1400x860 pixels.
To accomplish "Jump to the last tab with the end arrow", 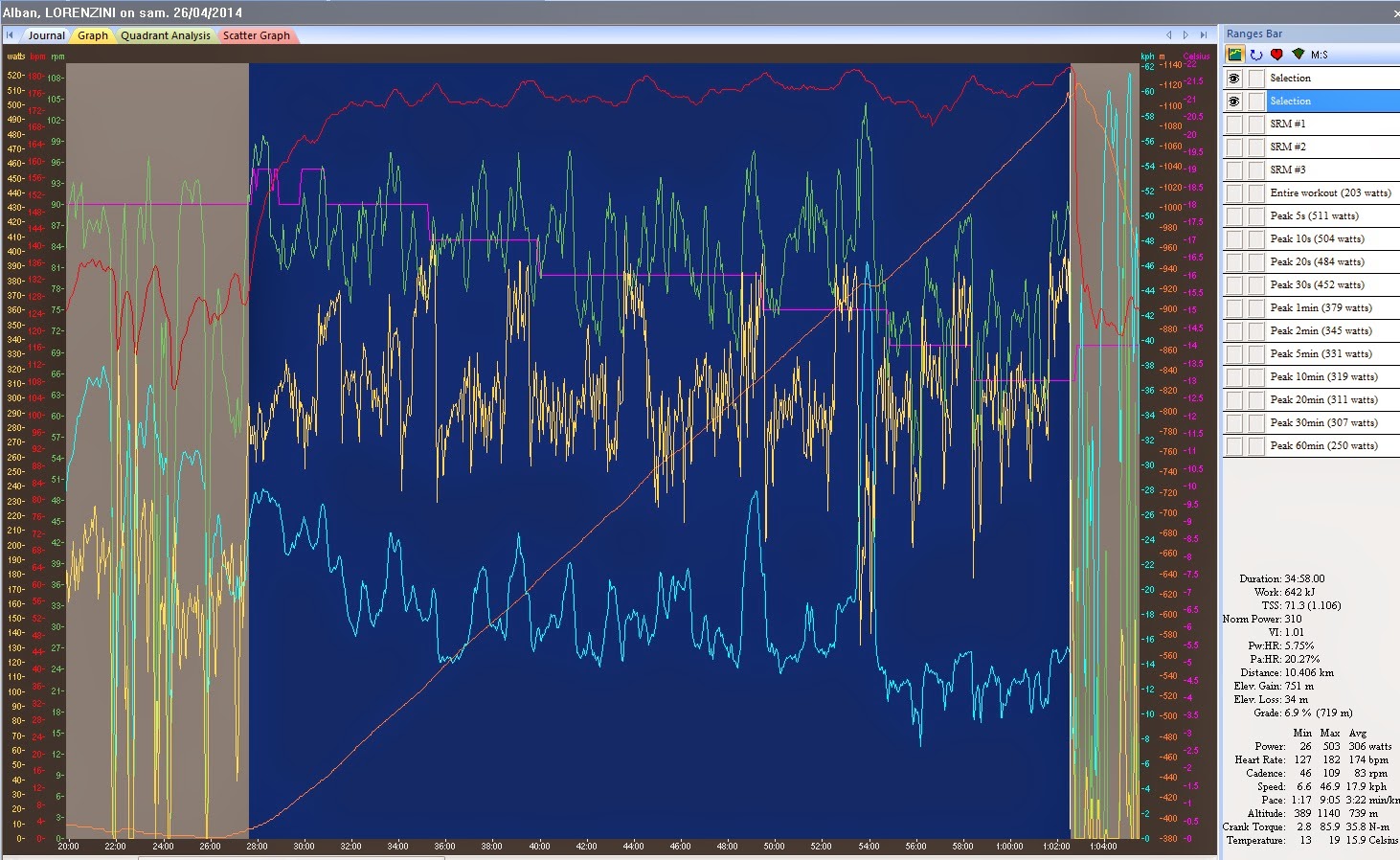I will tap(1204, 35).
